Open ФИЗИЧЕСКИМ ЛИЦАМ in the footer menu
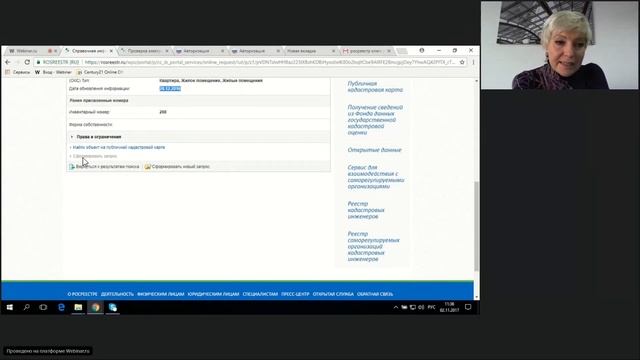Viewport: 640px width, 360px height. click(x=161, y=294)
